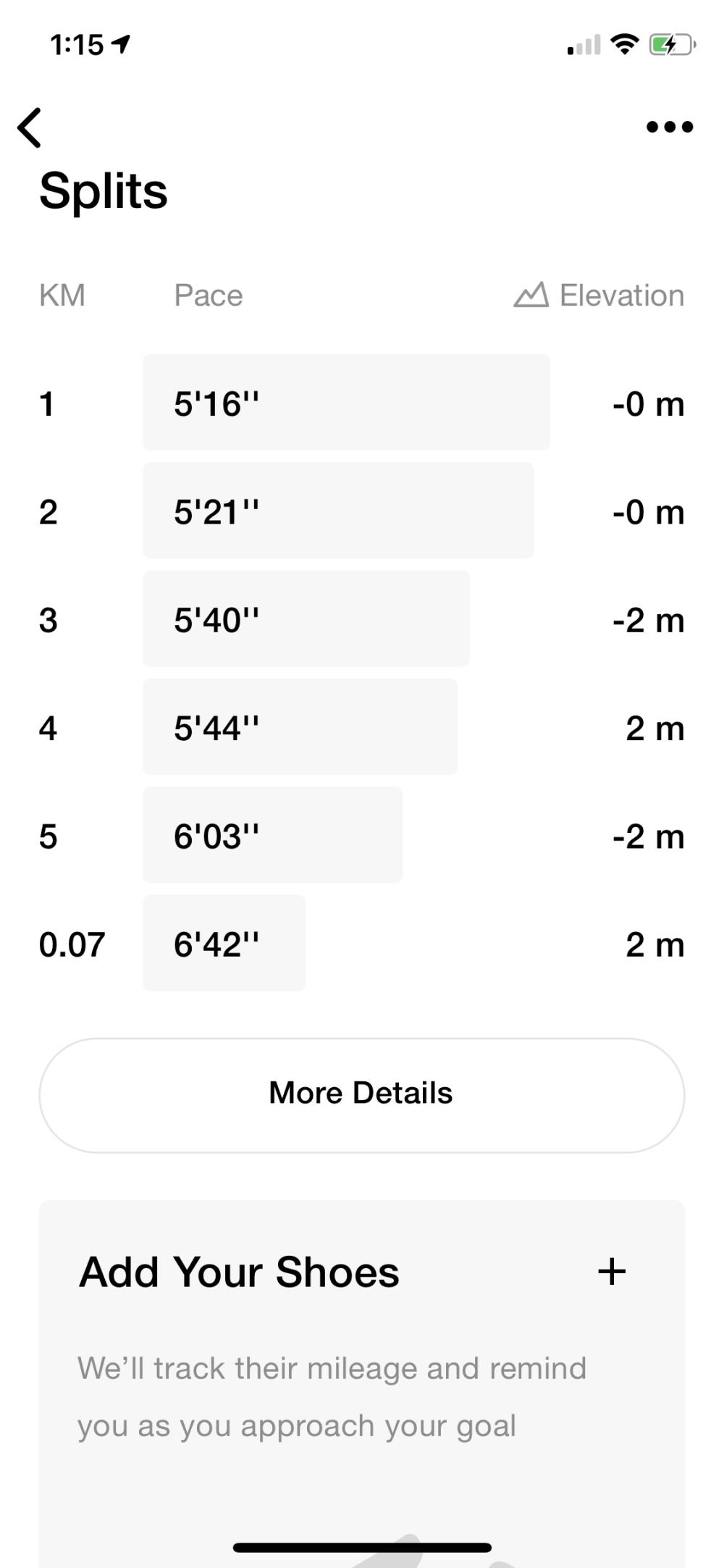Tap the Pace column header

pyautogui.click(x=209, y=295)
